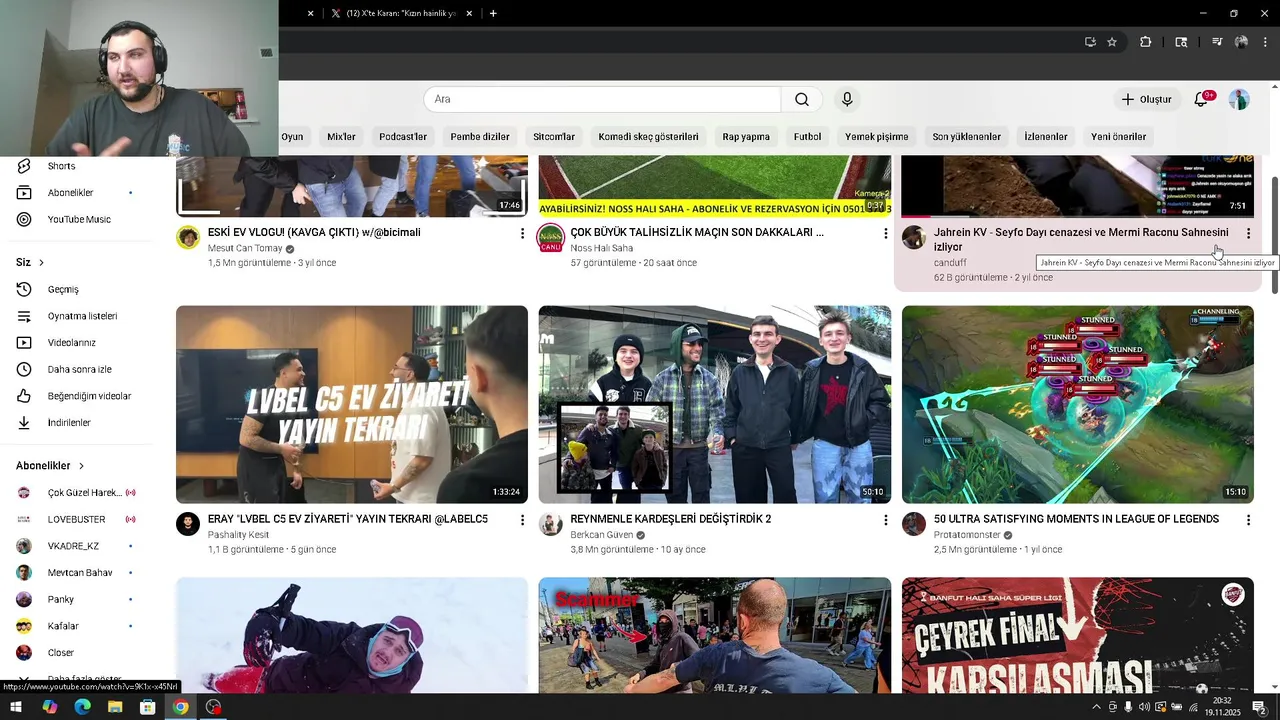Open ÇEYREK FİNAL KARŞILAŞMASI video thumbnail
The height and width of the screenshot is (720, 1280).
click(1078, 635)
